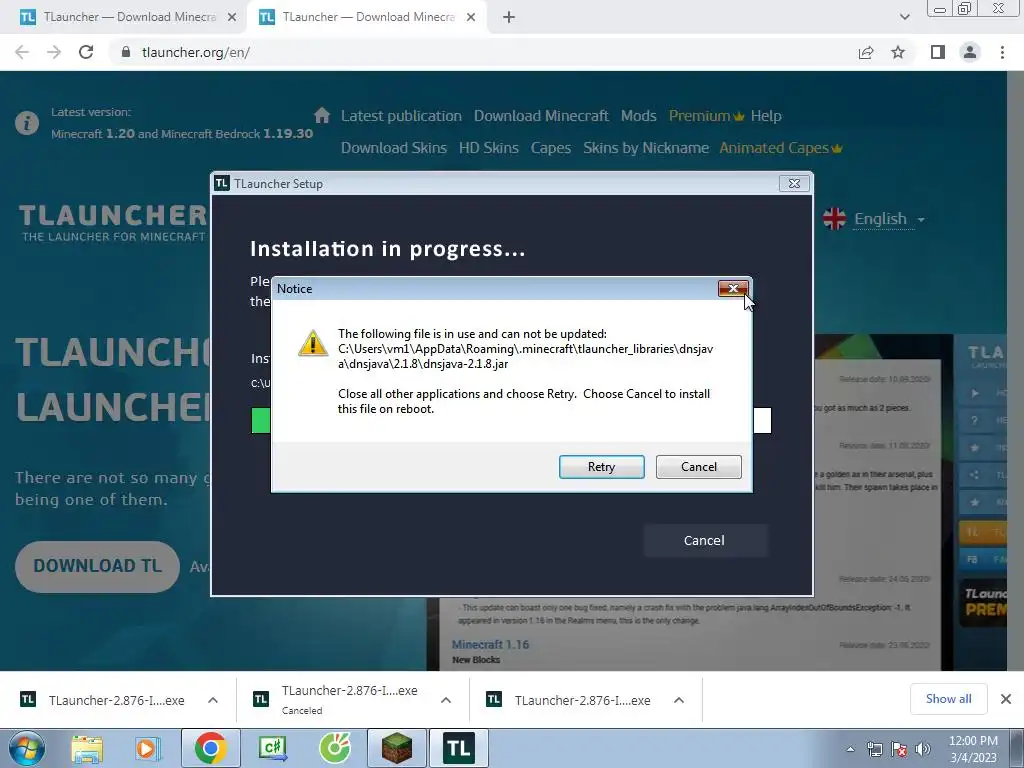Open the Chrome profile avatar
This screenshot has height=768, width=1024.
[970, 52]
